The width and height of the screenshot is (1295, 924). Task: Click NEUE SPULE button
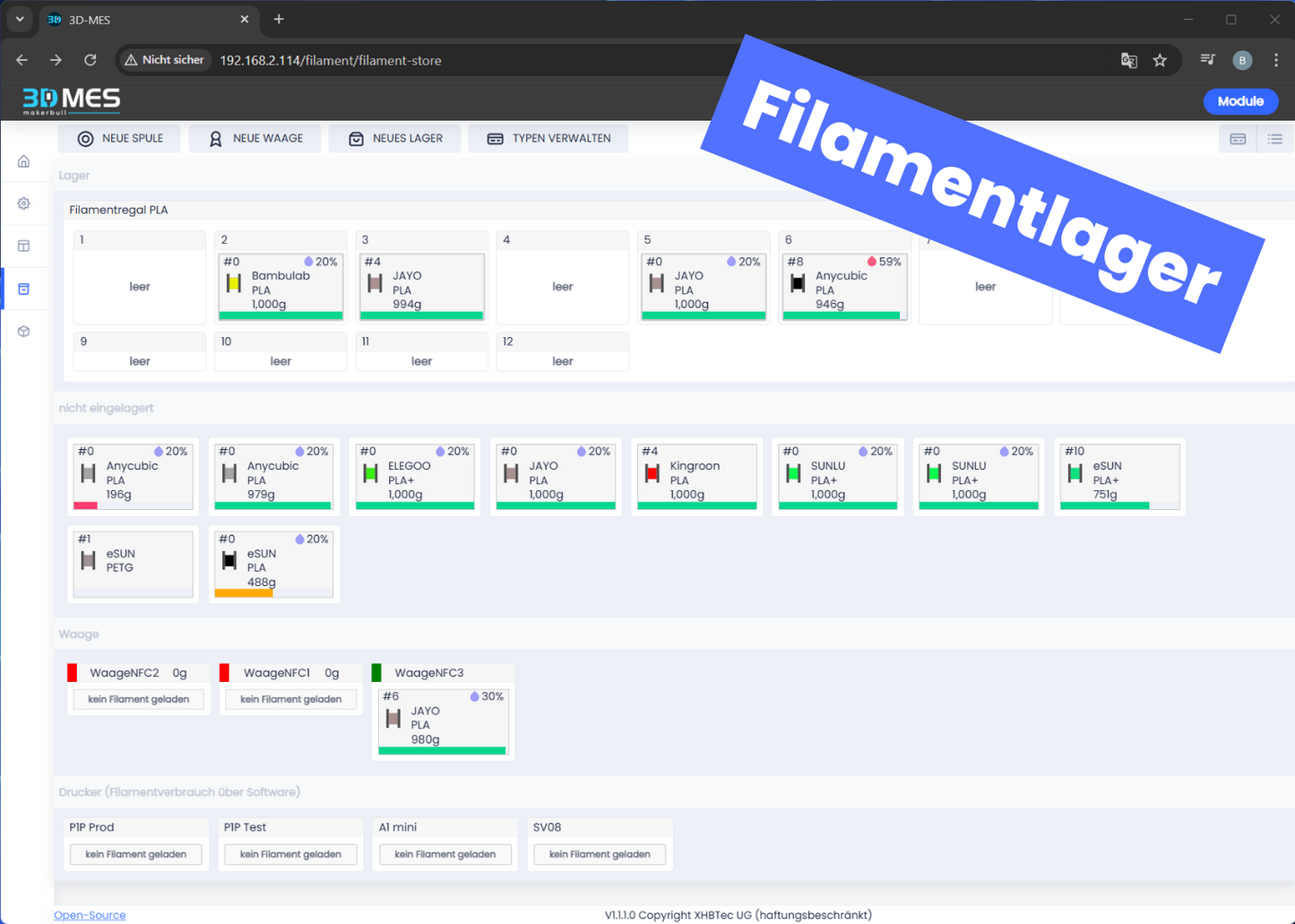point(120,139)
